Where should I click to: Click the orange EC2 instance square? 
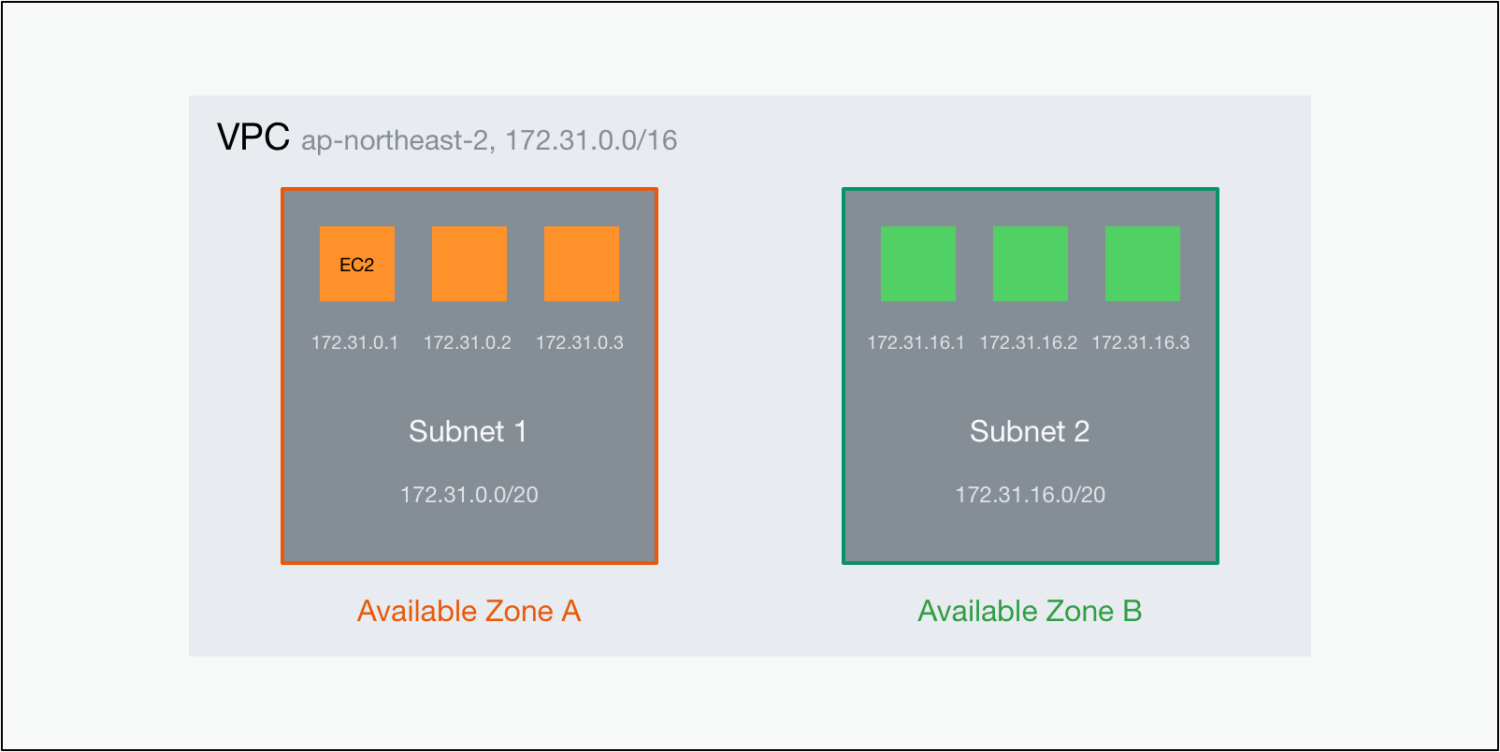[x=357, y=263]
